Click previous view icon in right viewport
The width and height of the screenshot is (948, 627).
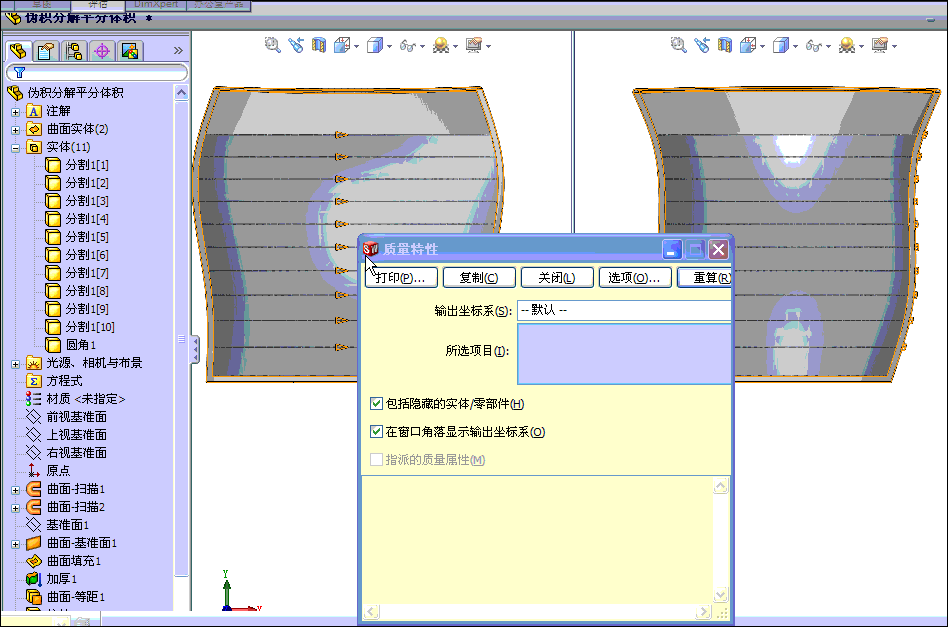coord(702,45)
